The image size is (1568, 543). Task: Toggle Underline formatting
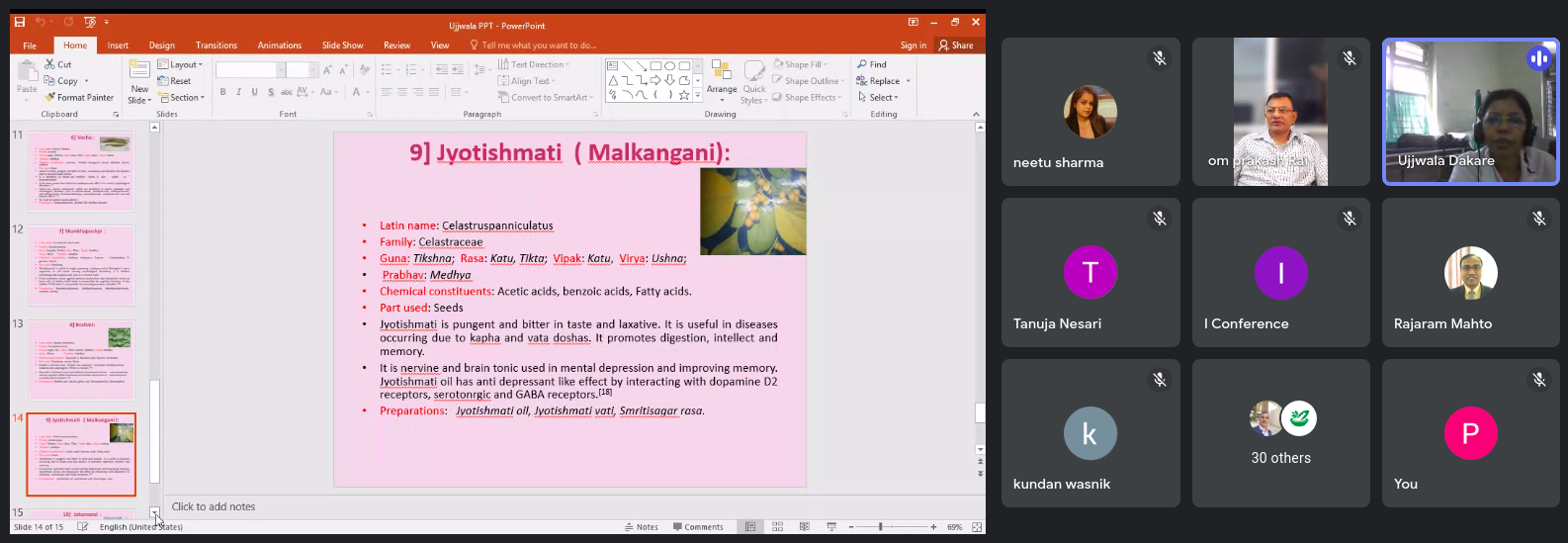point(254,92)
